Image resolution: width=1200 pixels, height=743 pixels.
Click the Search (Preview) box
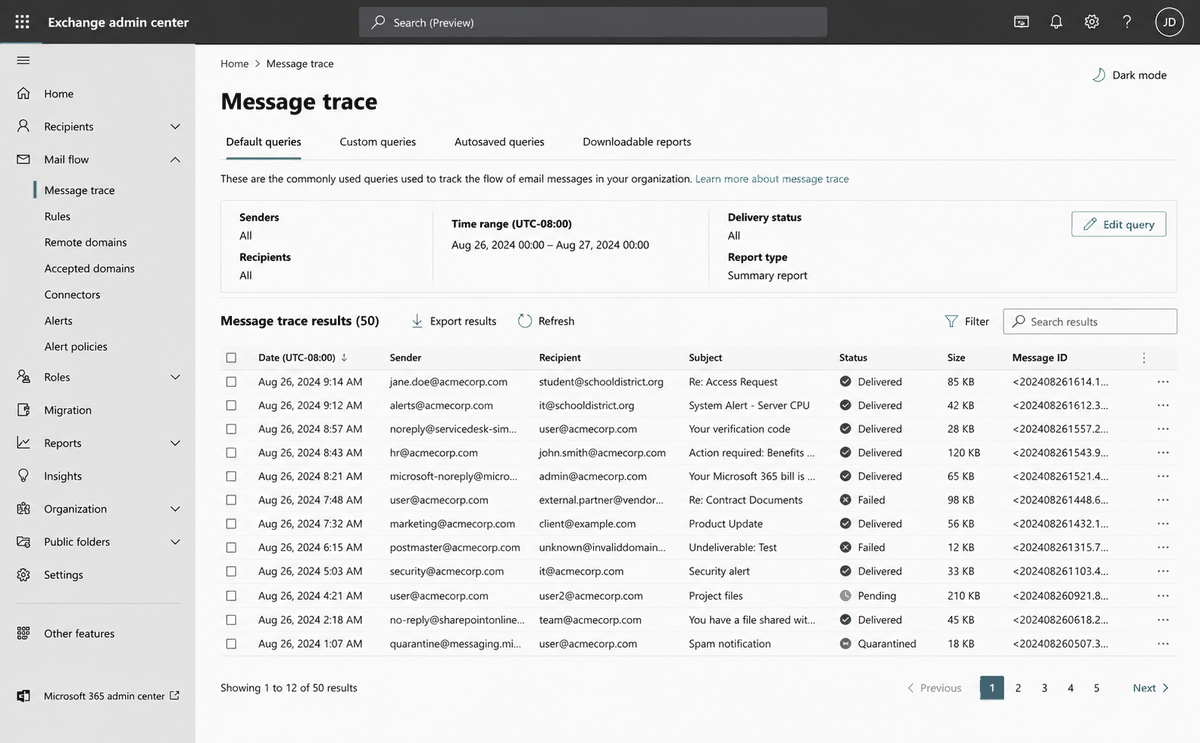[593, 22]
